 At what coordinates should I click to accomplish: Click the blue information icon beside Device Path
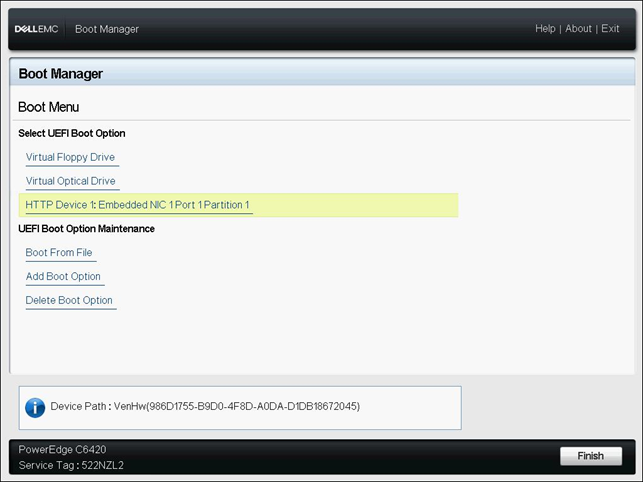(x=35, y=408)
